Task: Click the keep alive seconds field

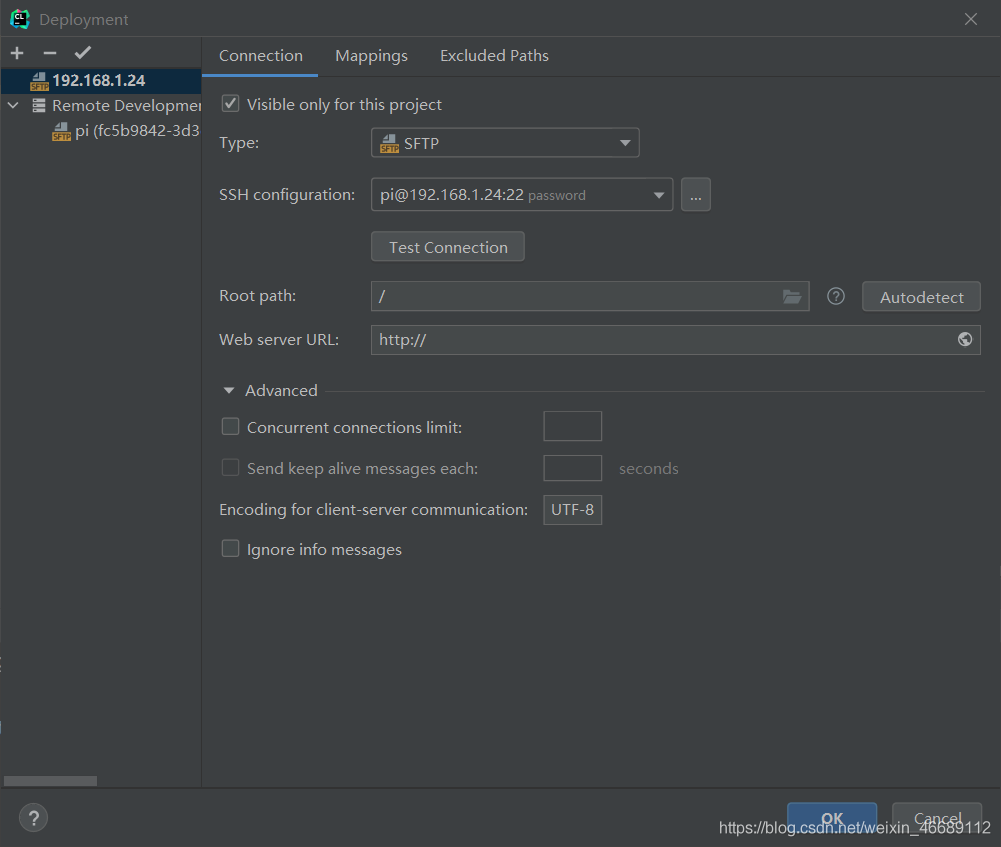Action: pos(573,468)
